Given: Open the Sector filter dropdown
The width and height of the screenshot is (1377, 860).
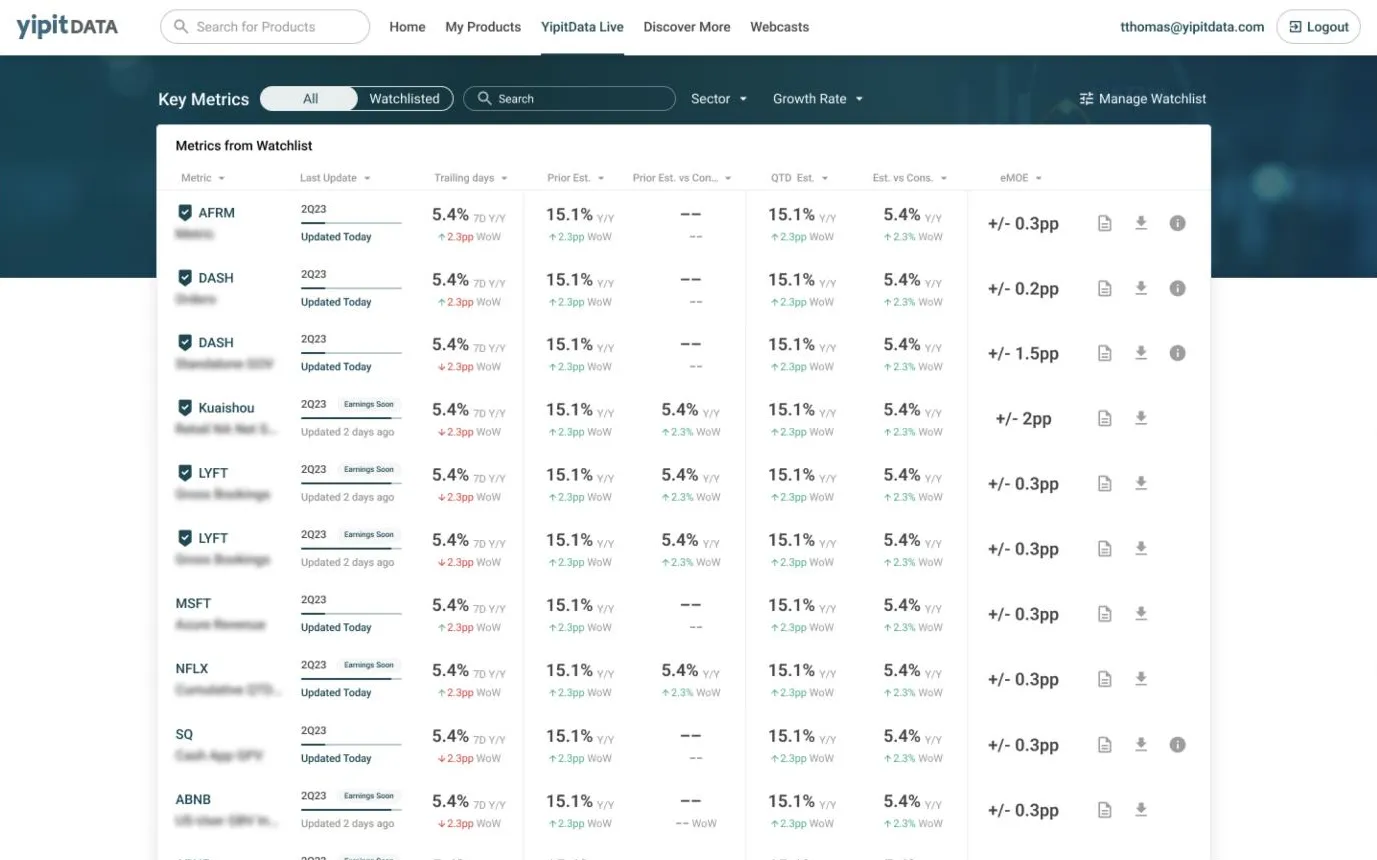Looking at the screenshot, I should point(719,99).
